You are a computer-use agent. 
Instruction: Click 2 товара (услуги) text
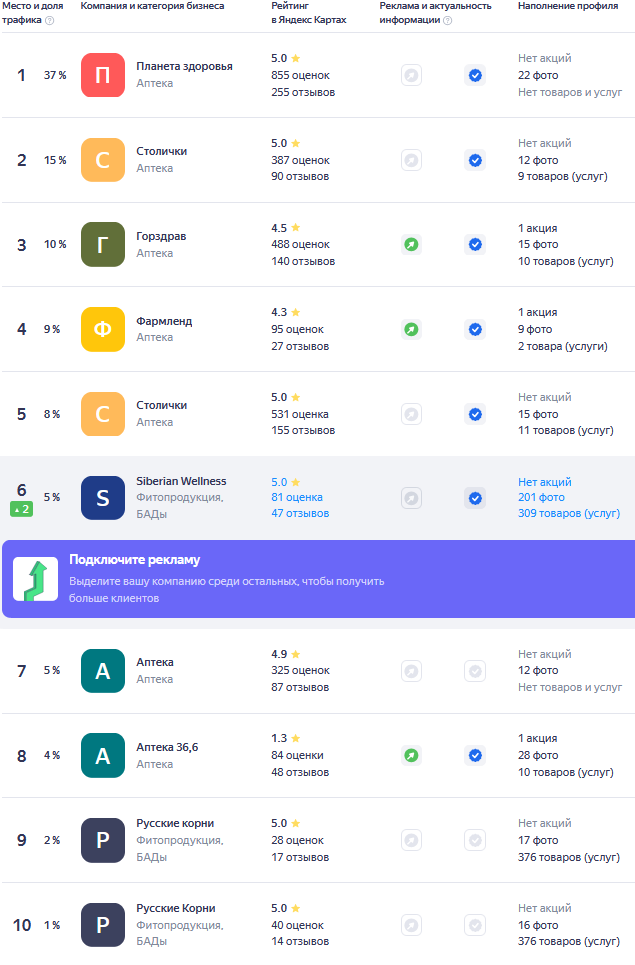pyautogui.click(x=562, y=346)
